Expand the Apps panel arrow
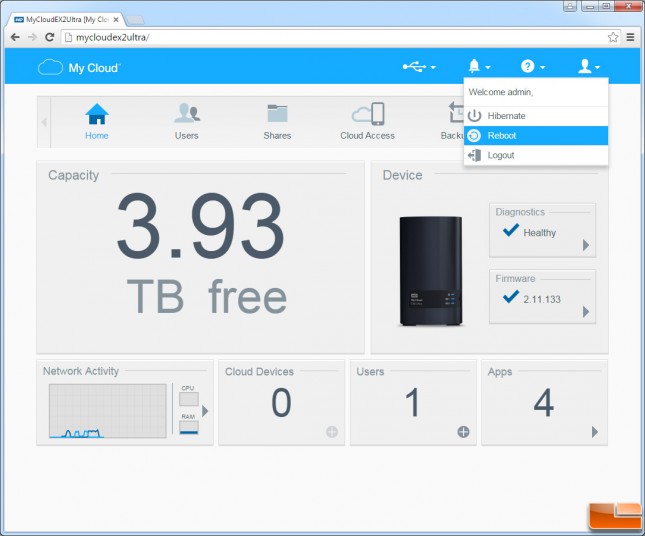 (x=594, y=432)
